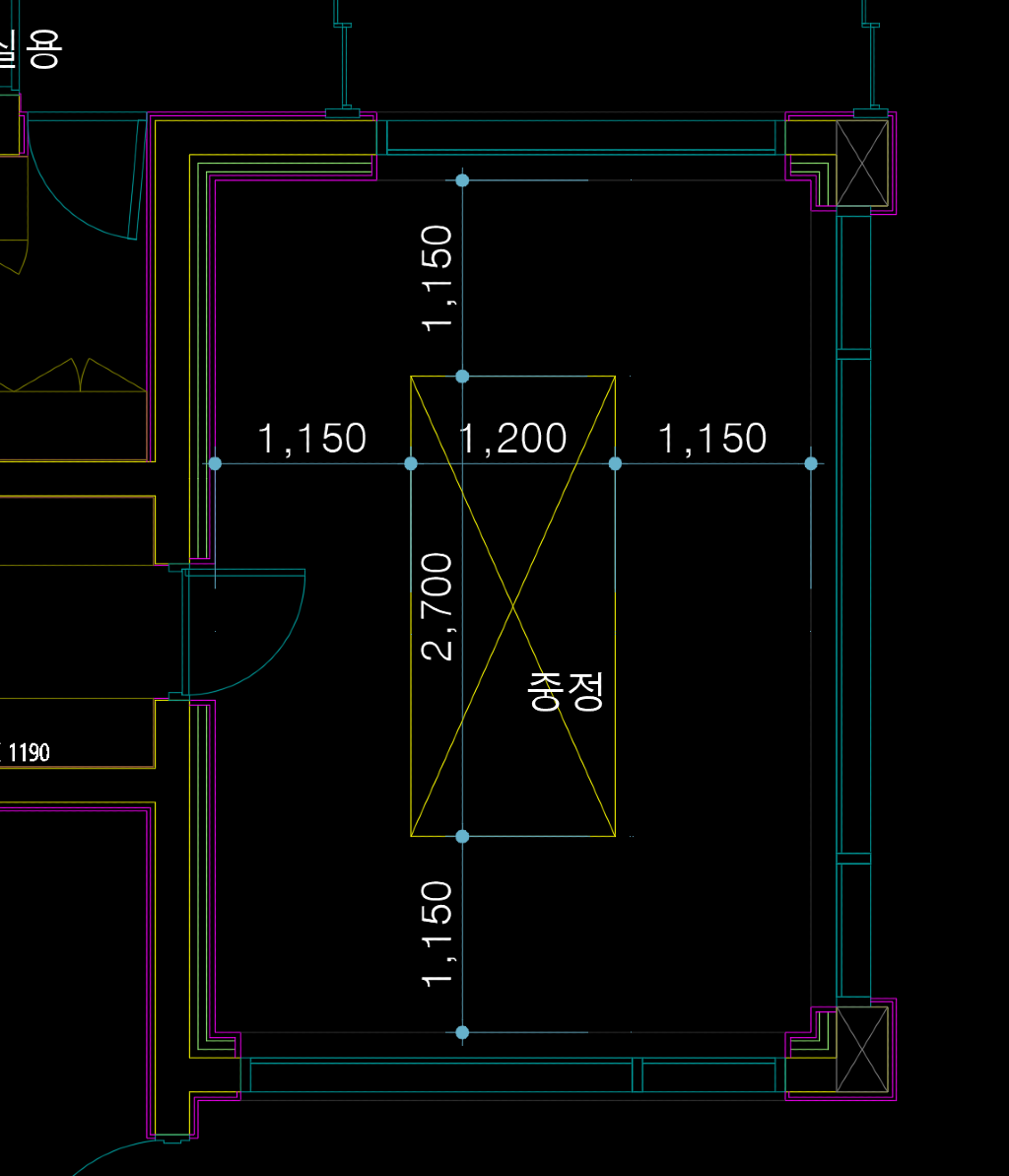Screen dimensions: 1009x1176
Task: Select the 2,700 vertical dimension text
Action: [437, 606]
